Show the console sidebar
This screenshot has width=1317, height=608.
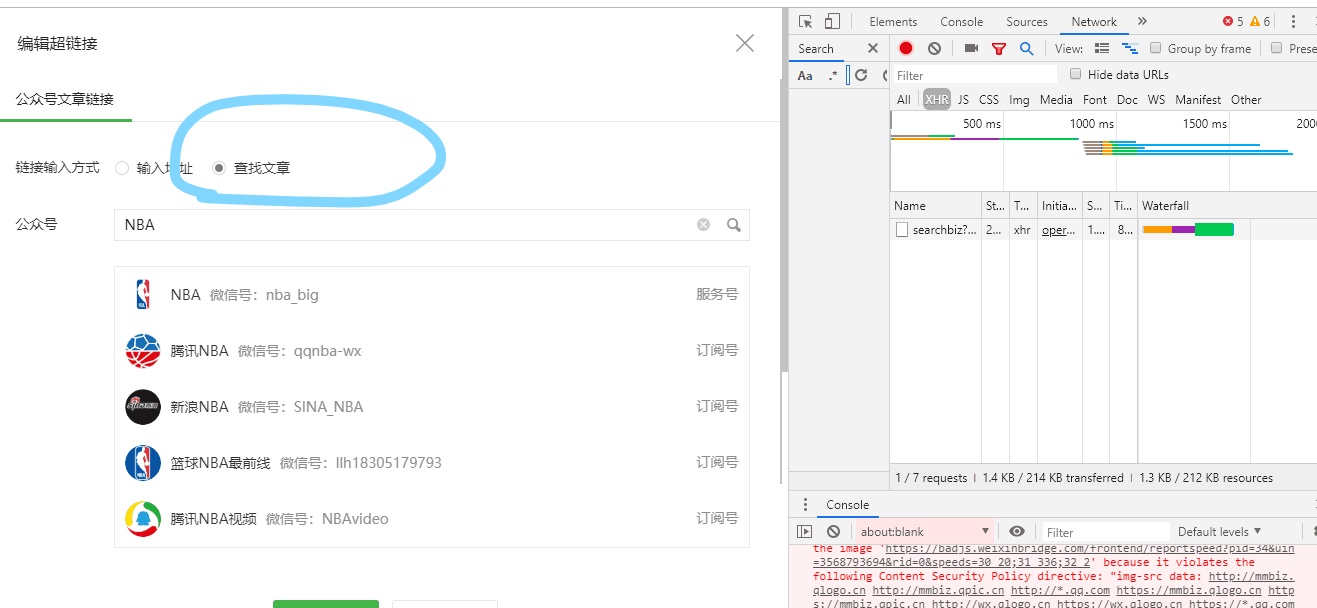[805, 532]
